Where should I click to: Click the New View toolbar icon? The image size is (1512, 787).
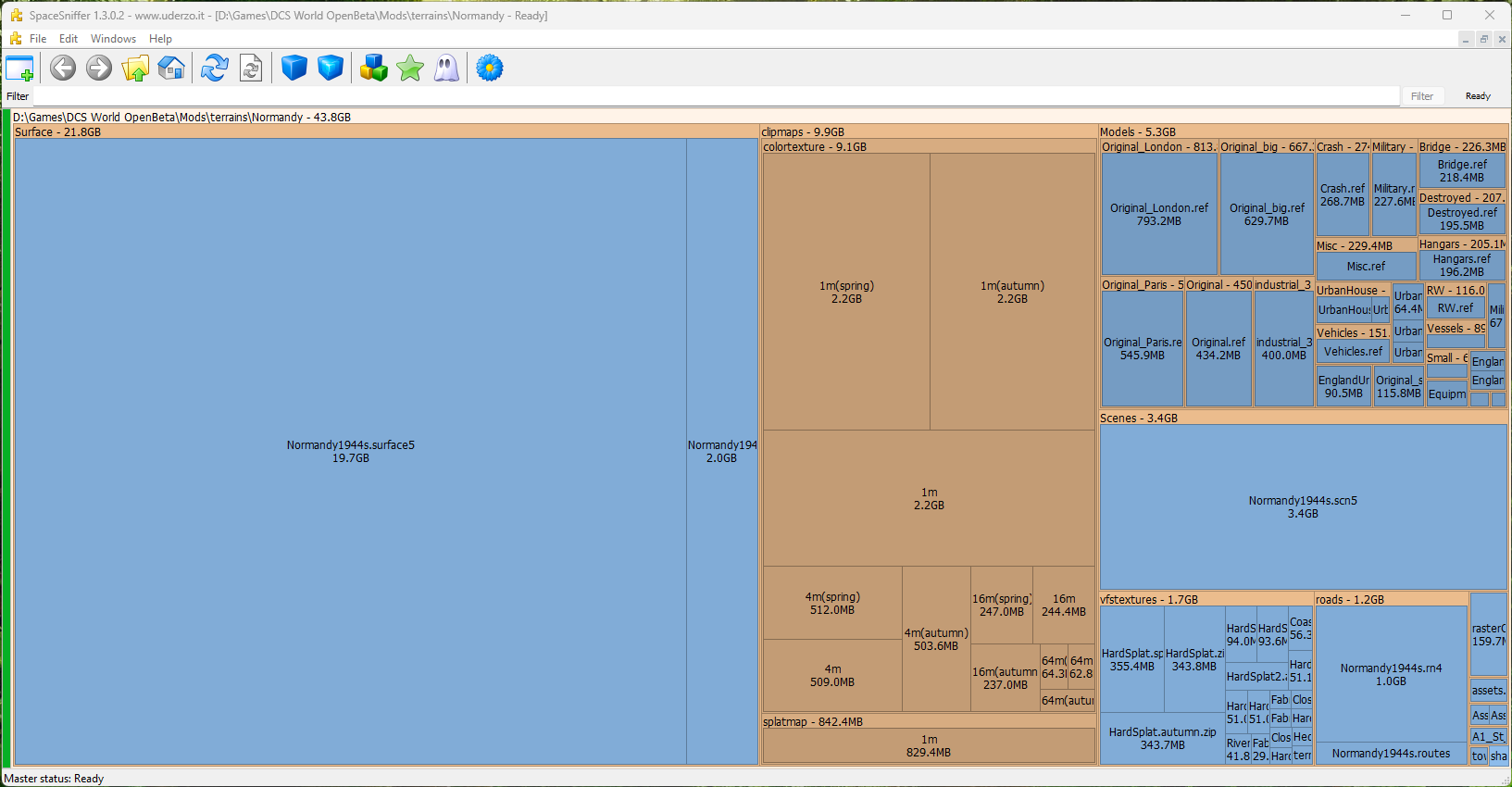click(x=19, y=68)
